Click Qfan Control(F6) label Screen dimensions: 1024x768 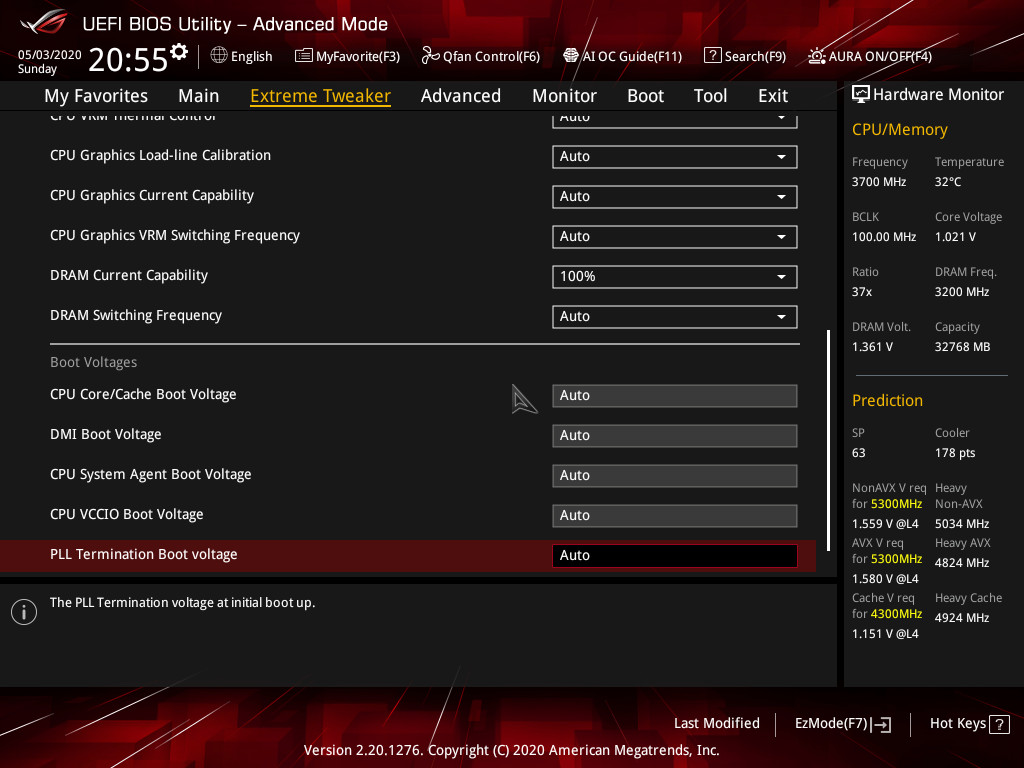coord(491,57)
